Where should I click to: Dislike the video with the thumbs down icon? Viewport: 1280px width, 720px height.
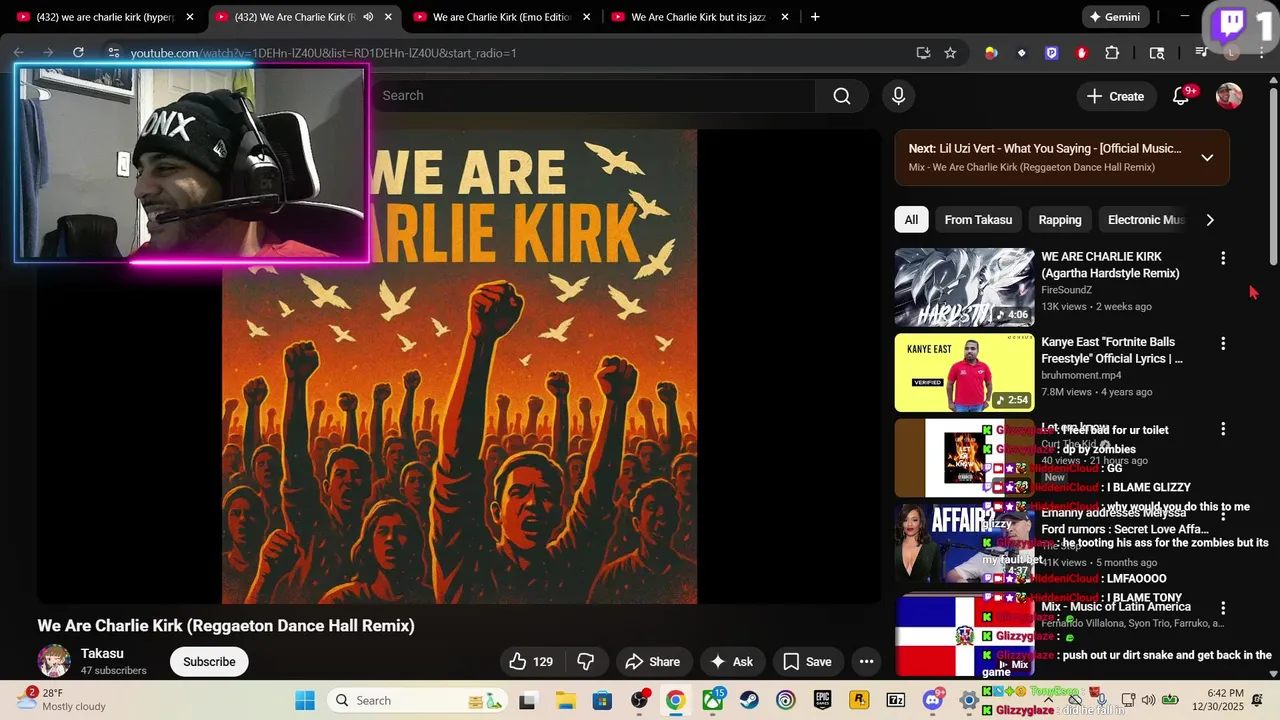tap(586, 661)
